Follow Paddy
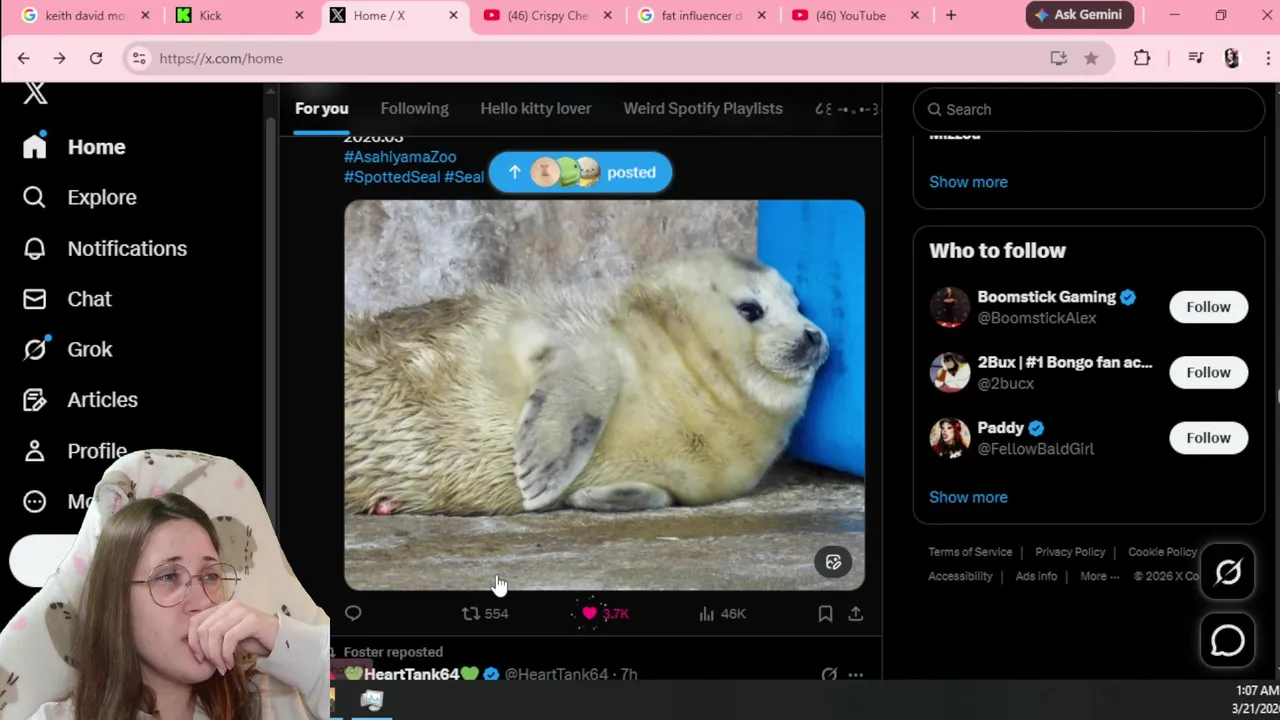 pos(1208,437)
